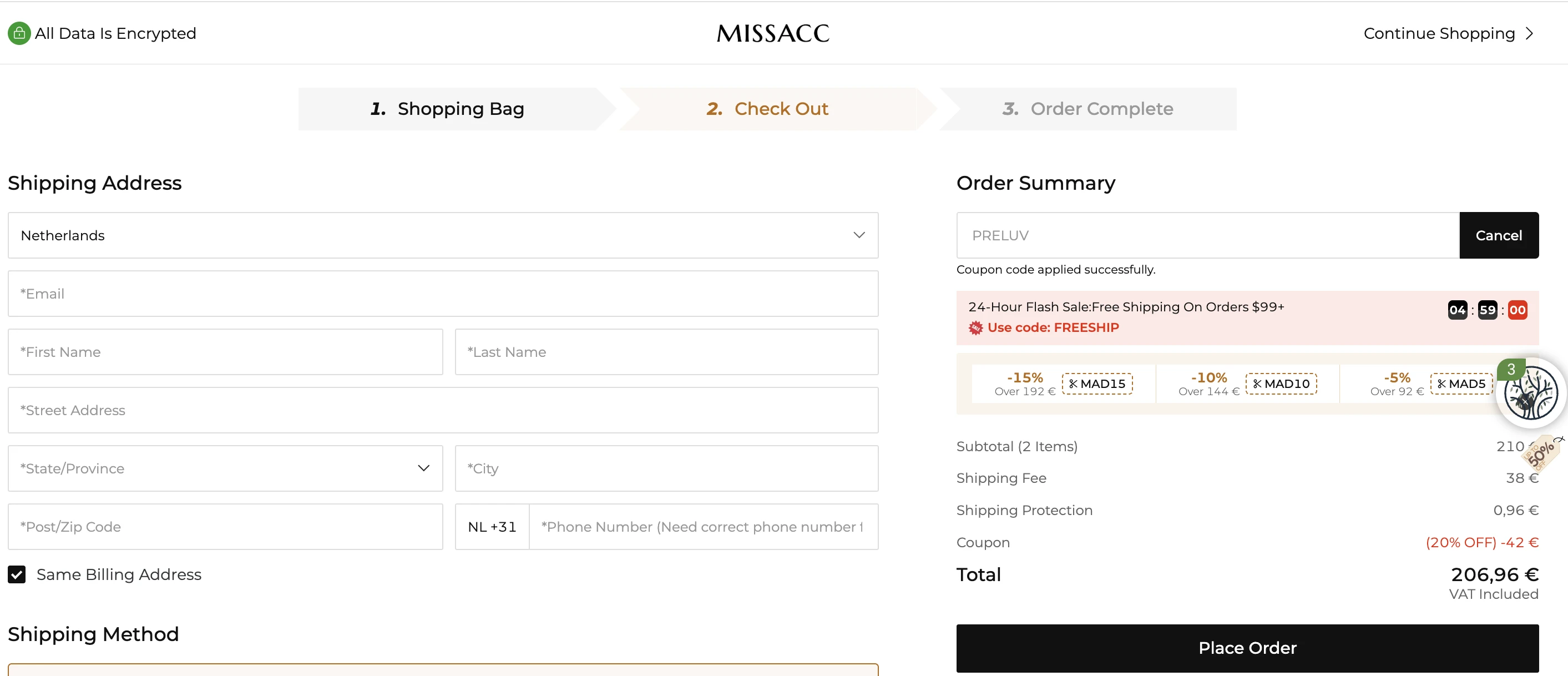Viewport: 1568px width, 676px height.
Task: Apply the MAD5 coupon code
Action: 1461,384
